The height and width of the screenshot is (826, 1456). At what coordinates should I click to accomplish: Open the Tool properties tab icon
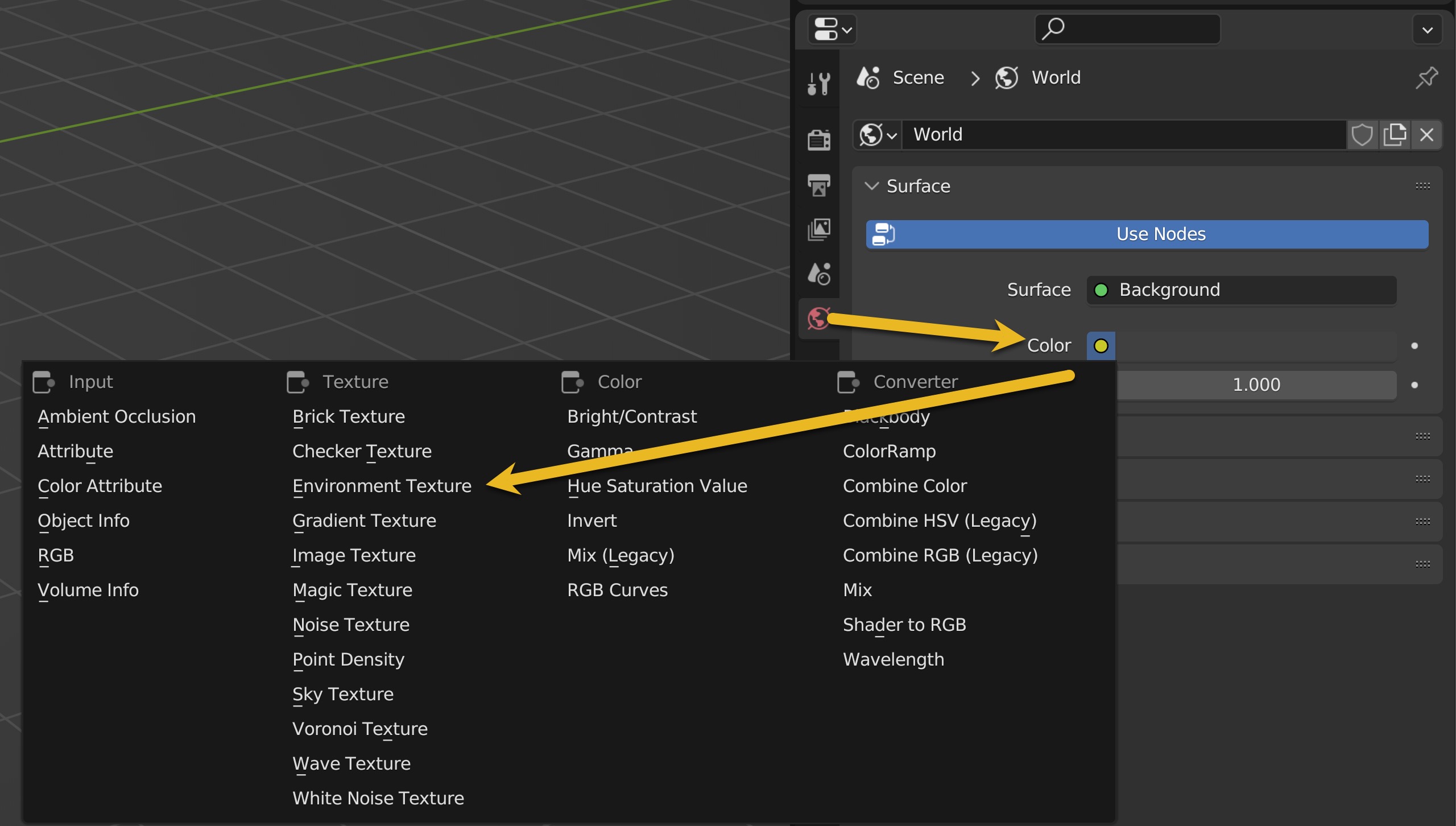[x=818, y=84]
